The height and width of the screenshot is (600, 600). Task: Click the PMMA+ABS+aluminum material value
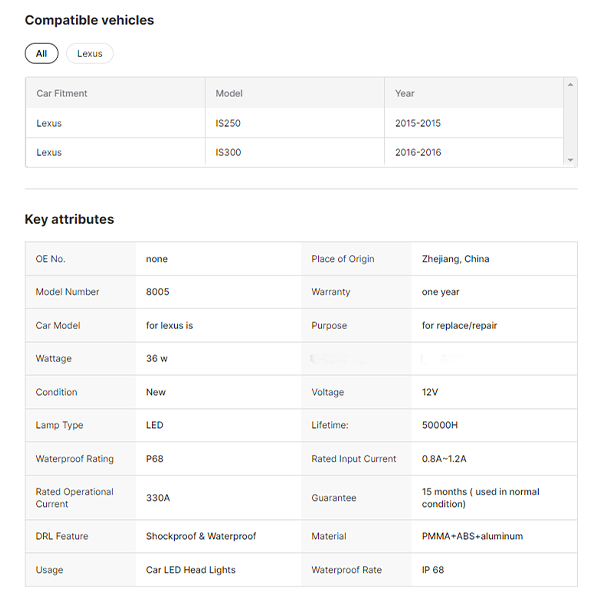[x=472, y=536]
